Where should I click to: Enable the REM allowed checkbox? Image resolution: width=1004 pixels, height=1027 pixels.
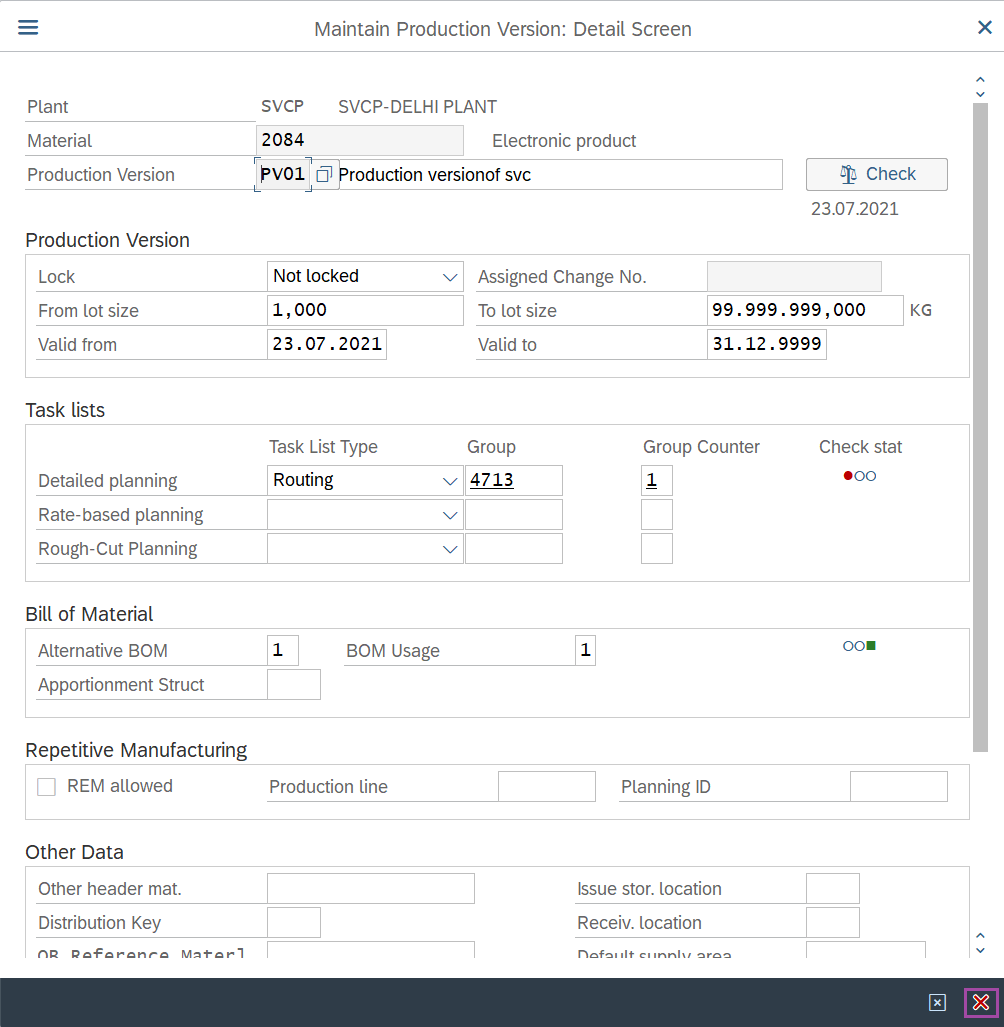pos(46,787)
